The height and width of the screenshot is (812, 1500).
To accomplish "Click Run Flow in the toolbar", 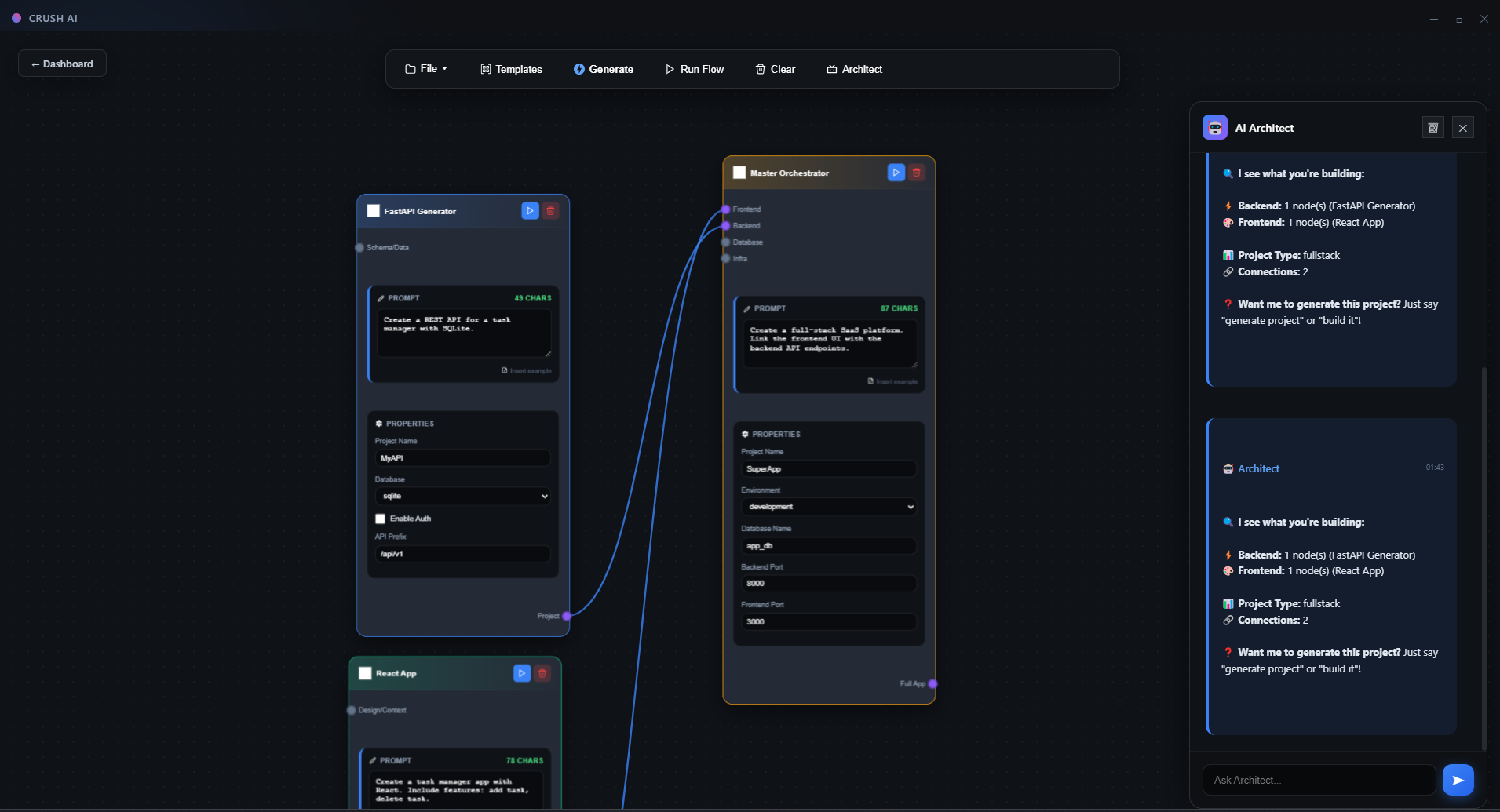I will click(695, 69).
